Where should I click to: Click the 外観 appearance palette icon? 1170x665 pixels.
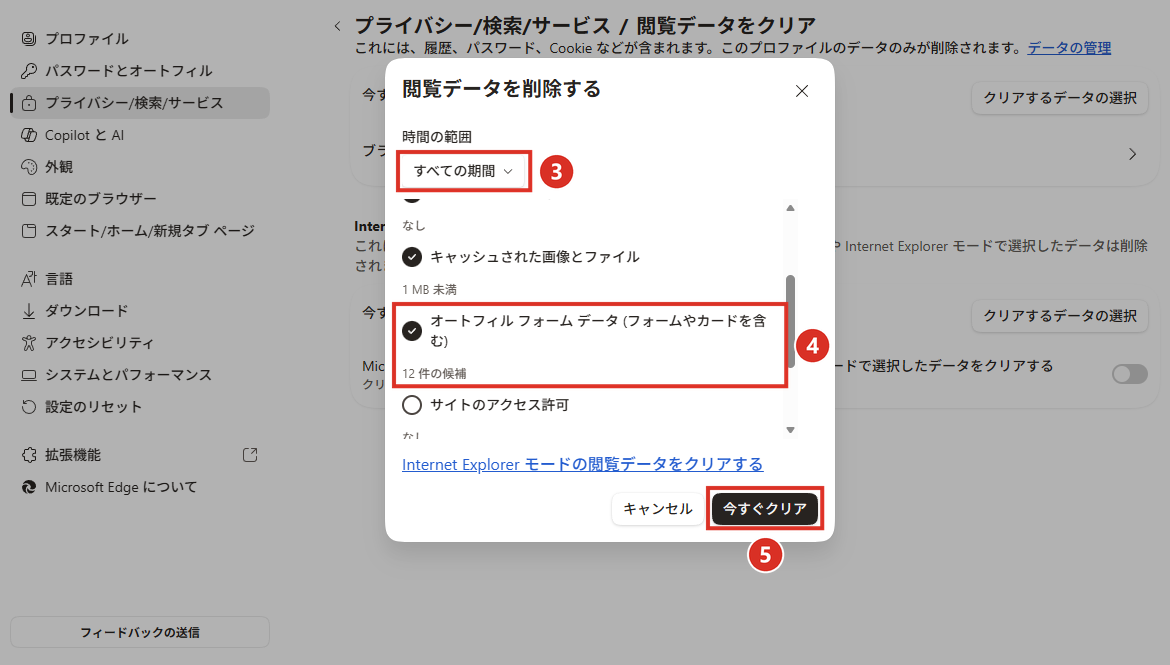click(28, 166)
